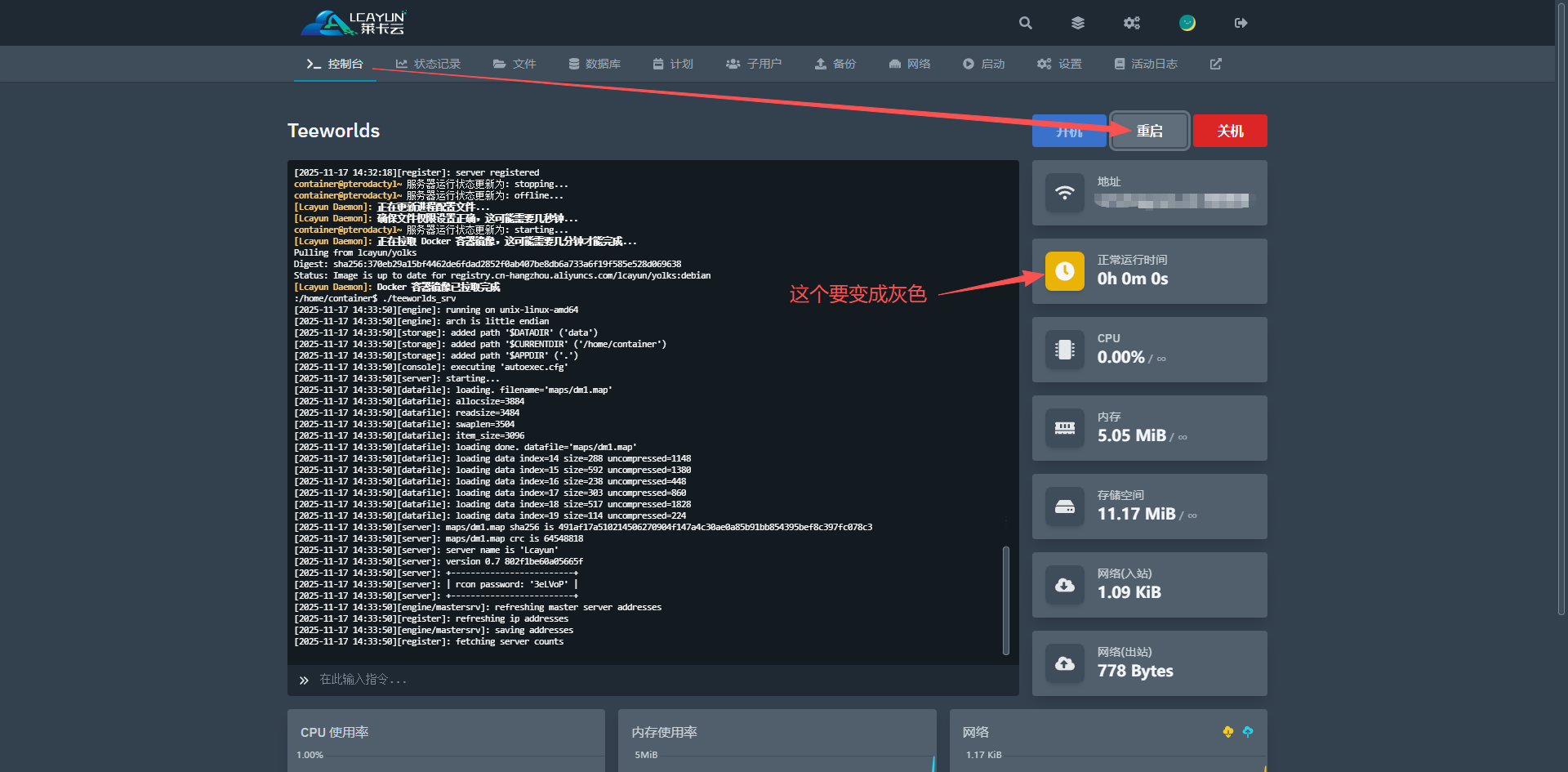The image size is (1568, 772).
Task: Click the yellow uptime clock icon
Action: 1065,271
